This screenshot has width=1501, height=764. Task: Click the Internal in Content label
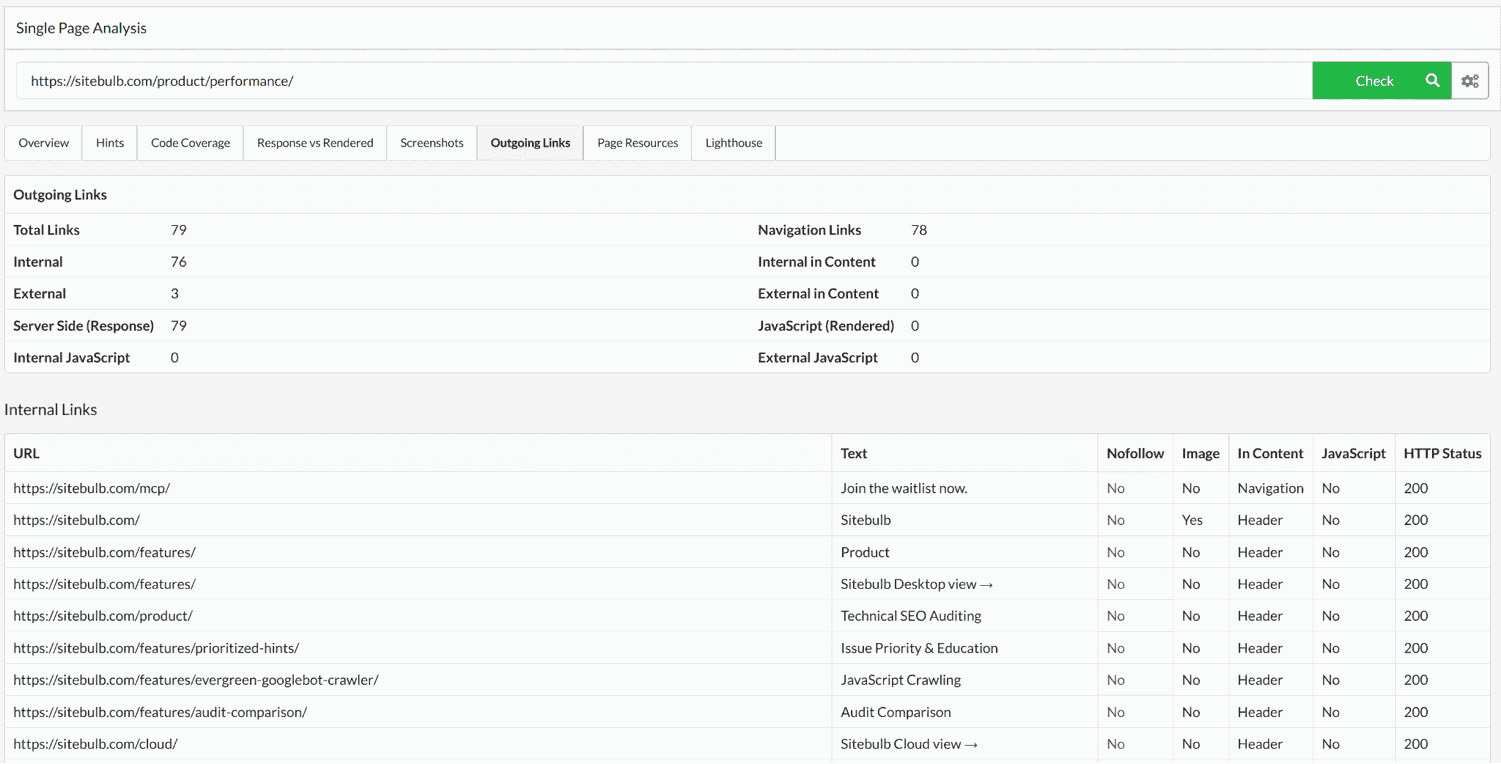817,262
